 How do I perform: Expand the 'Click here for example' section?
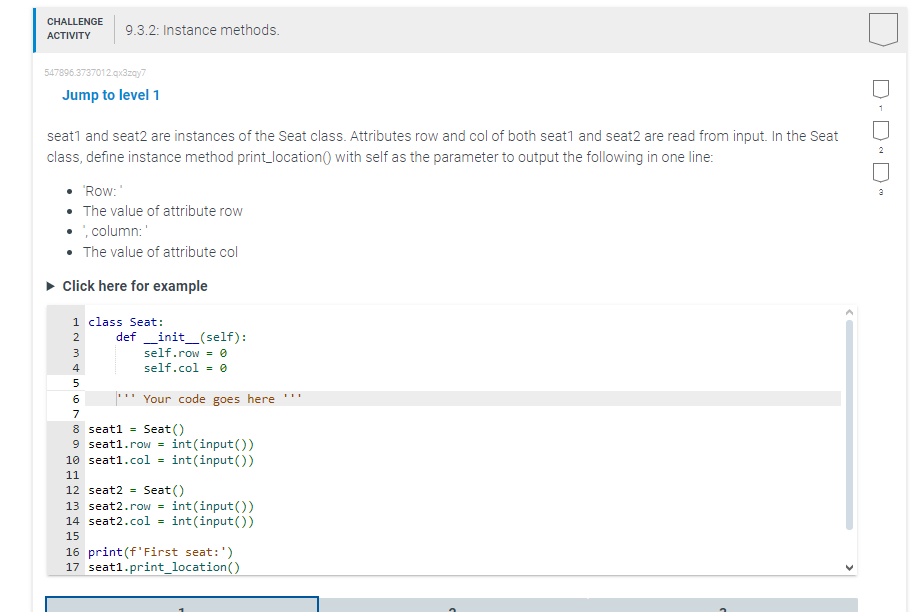tap(135, 286)
